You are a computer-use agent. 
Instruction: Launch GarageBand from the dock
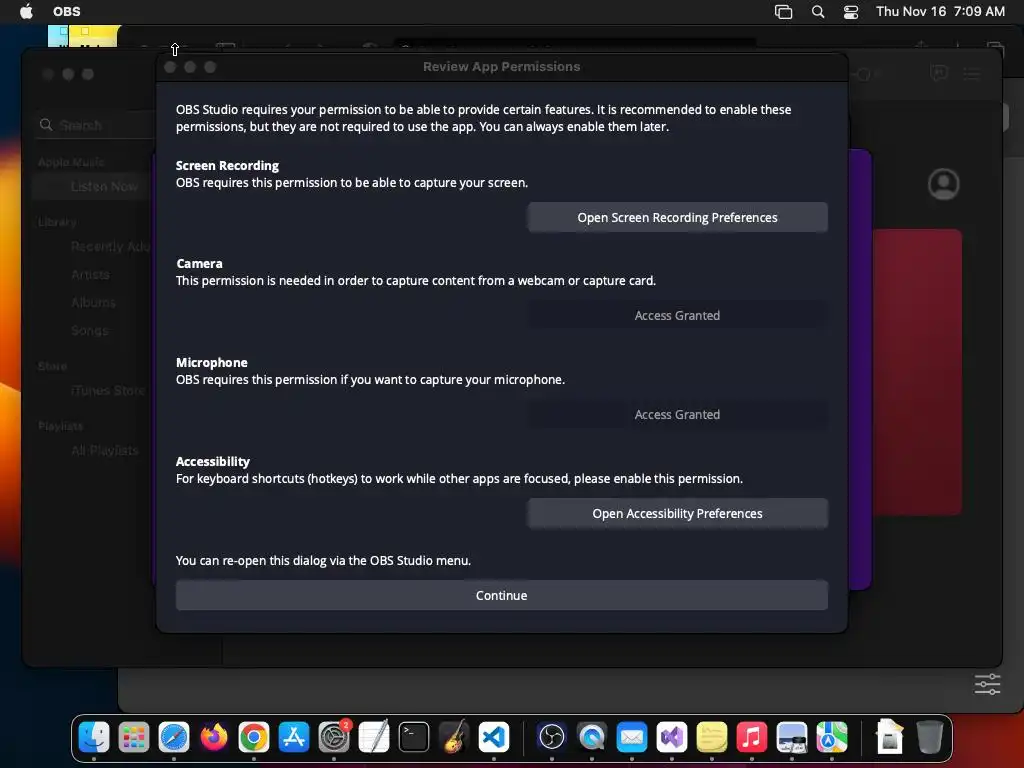[x=454, y=737]
